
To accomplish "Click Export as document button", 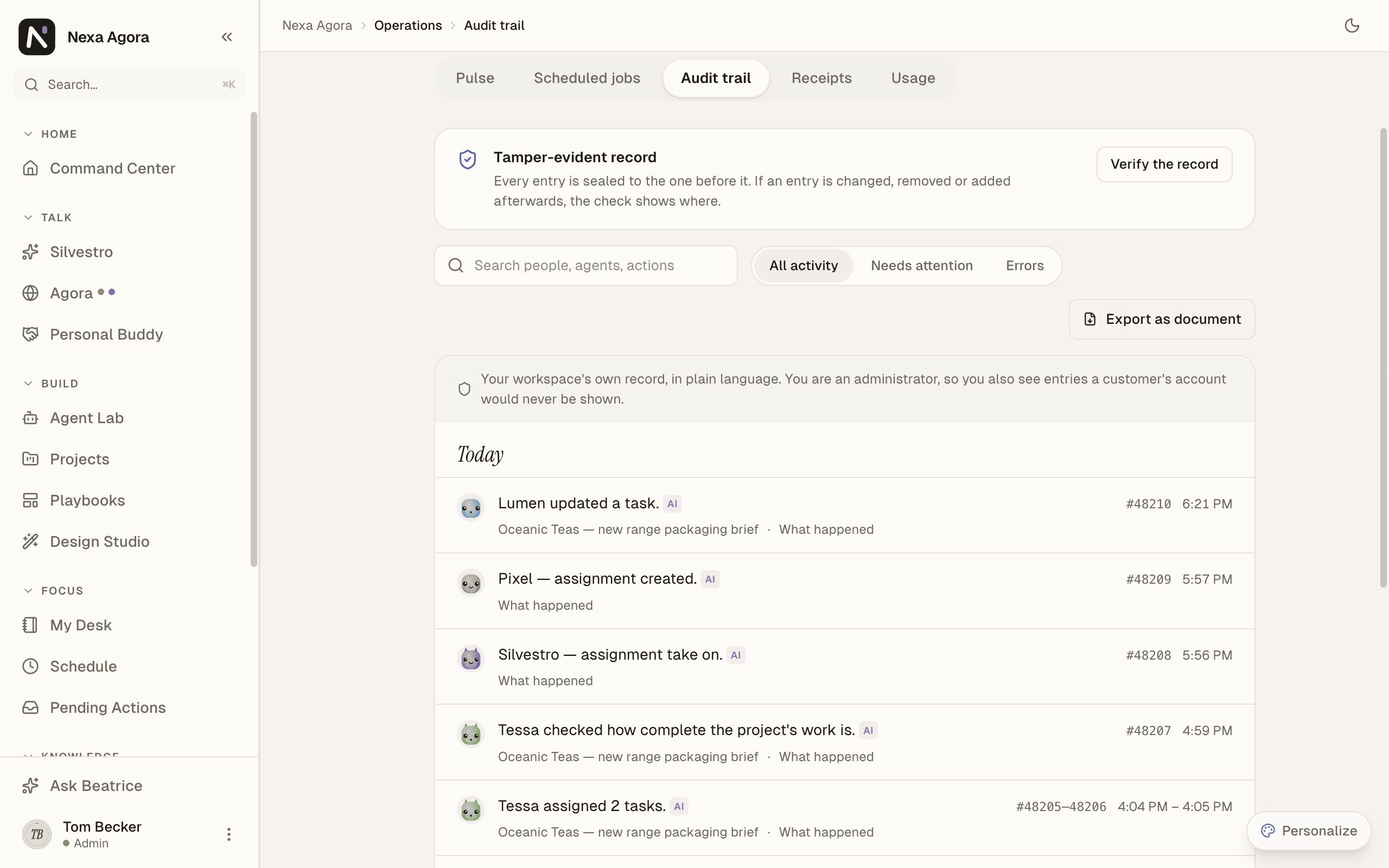I will 1162,319.
